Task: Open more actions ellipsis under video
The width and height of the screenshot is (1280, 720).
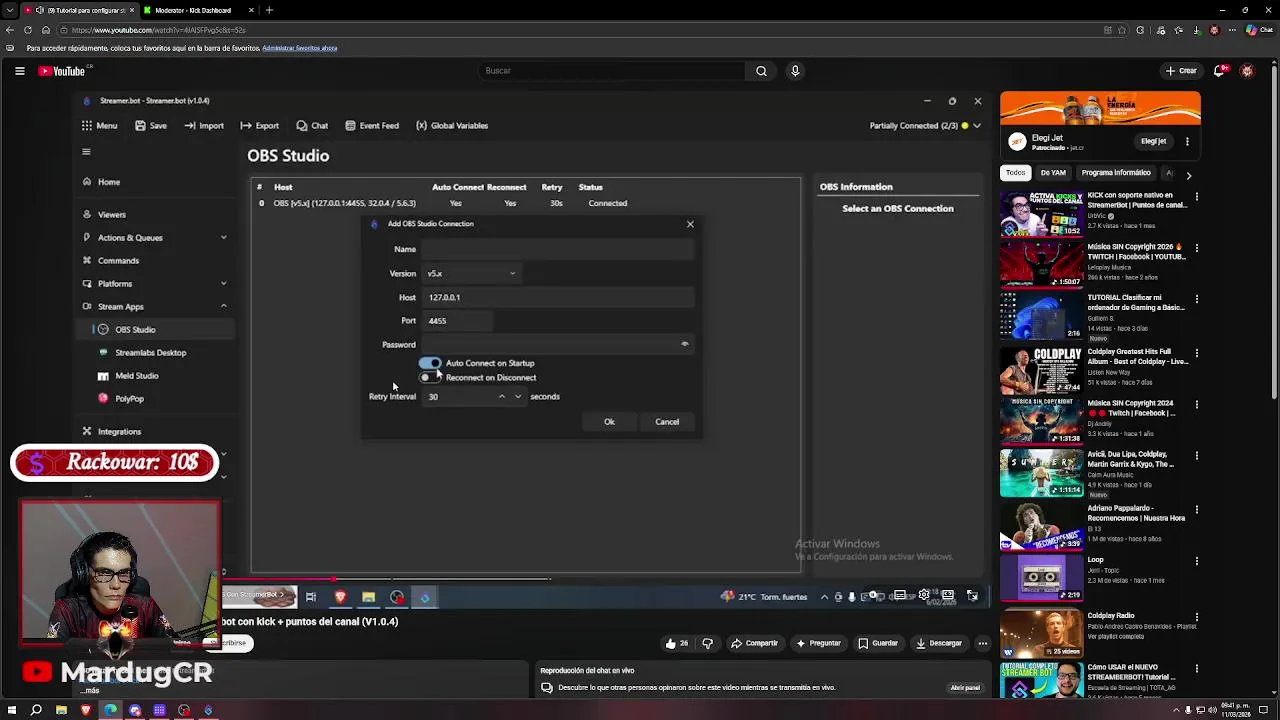Action: tap(983, 644)
